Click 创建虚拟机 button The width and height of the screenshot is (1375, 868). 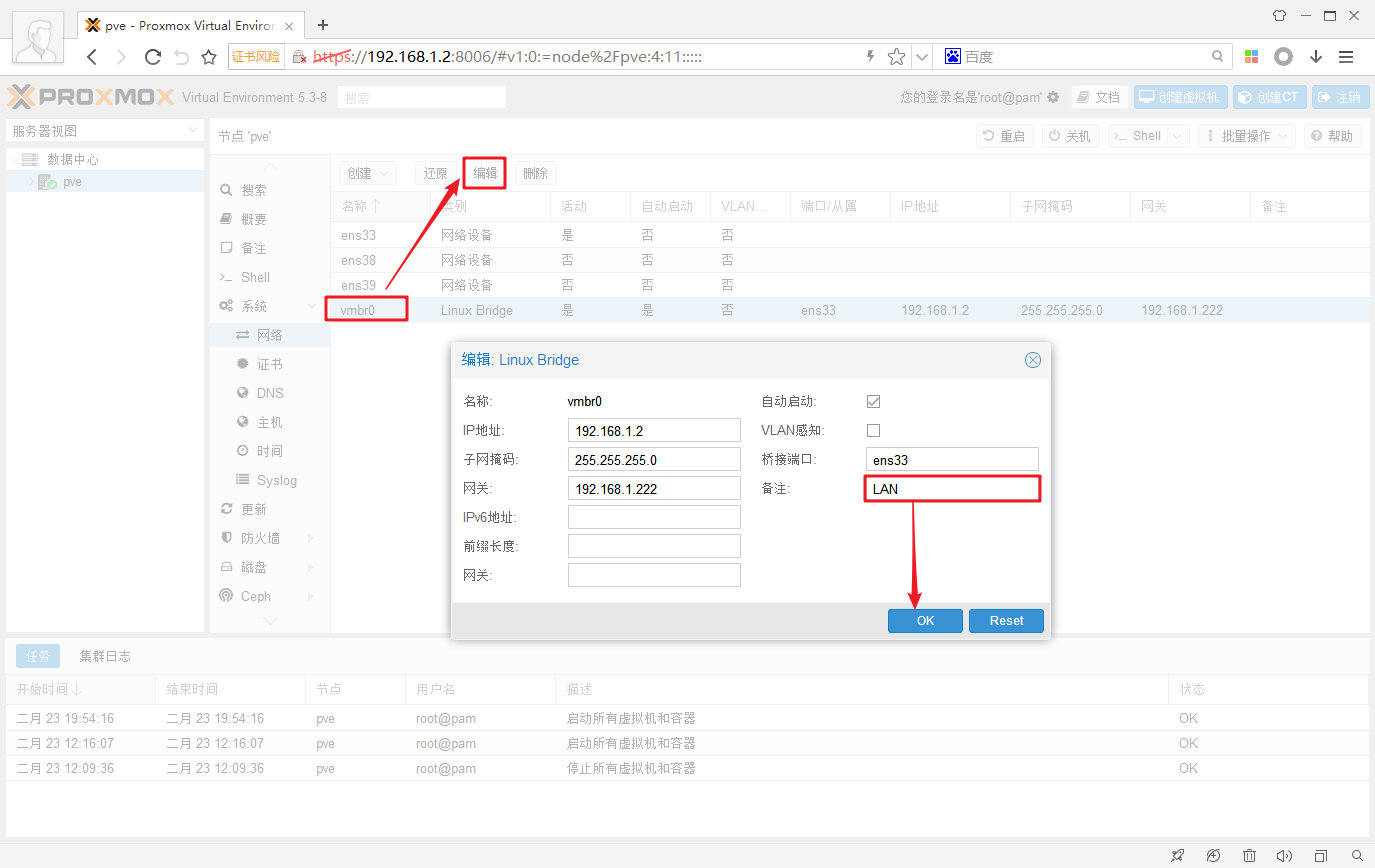(x=1180, y=97)
